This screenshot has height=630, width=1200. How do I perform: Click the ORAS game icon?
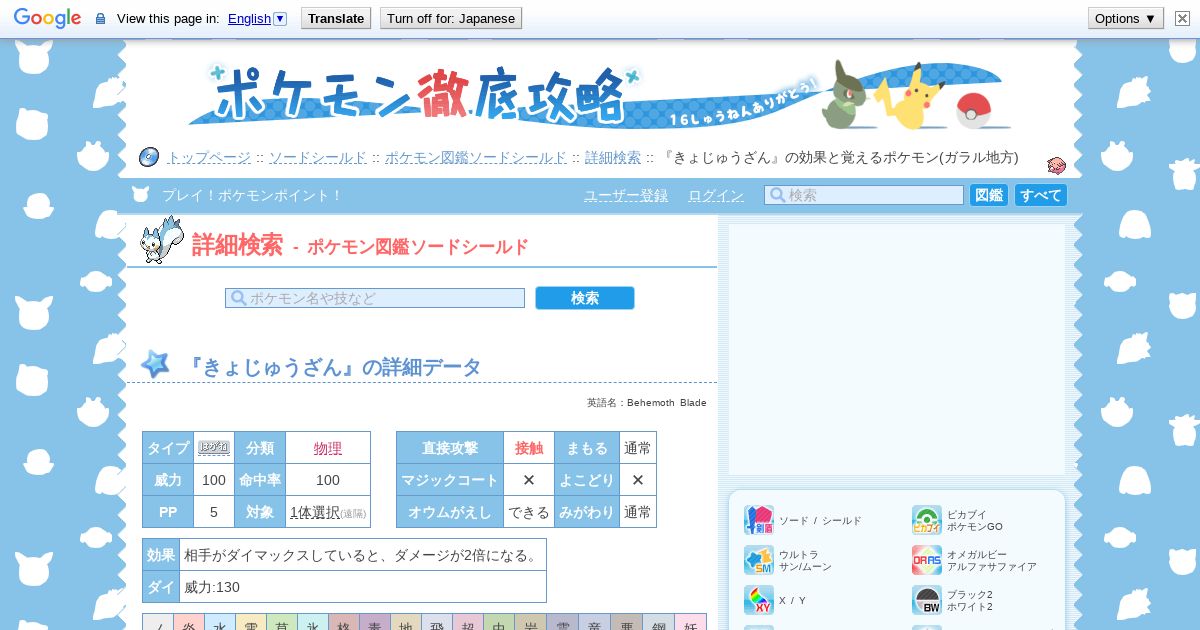[927, 560]
